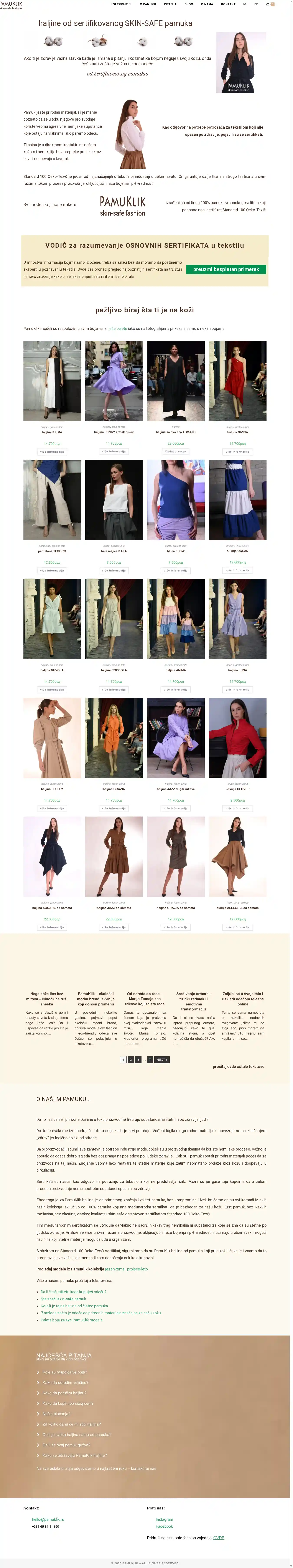The image size is (293, 1568).
Task: Click the naše palete link
Action: (117, 328)
